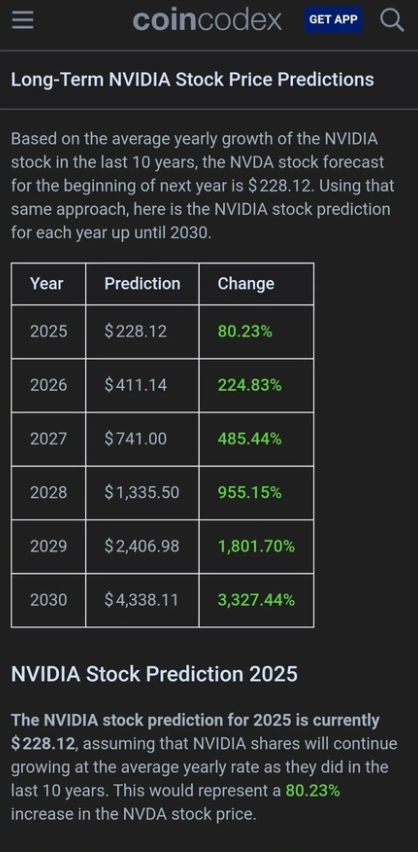Open the hamburger menu icon
Screen dimensions: 418x852
(x=22, y=21)
